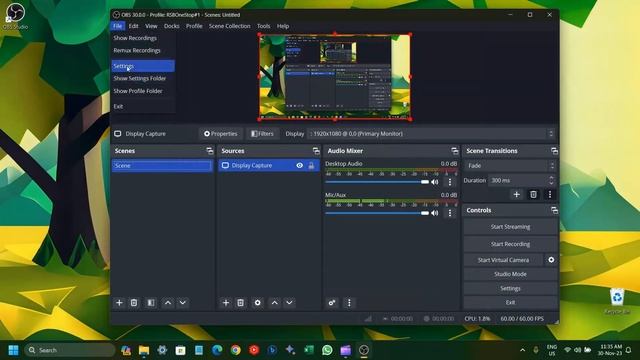640x360 pixels.
Task: Move source down with arrow icon
Action: [x=289, y=303]
